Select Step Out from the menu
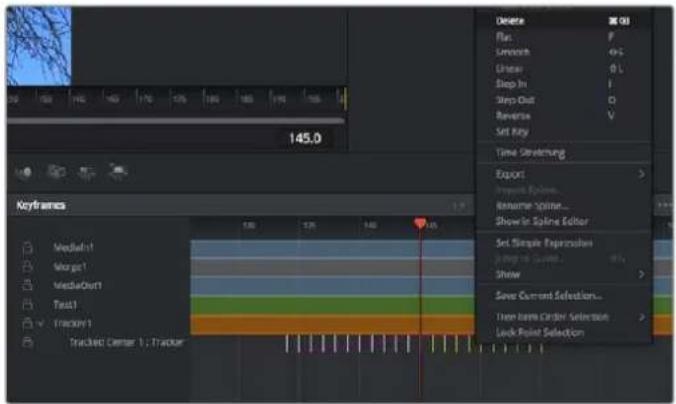The height and width of the screenshot is (404, 676). tap(515, 100)
